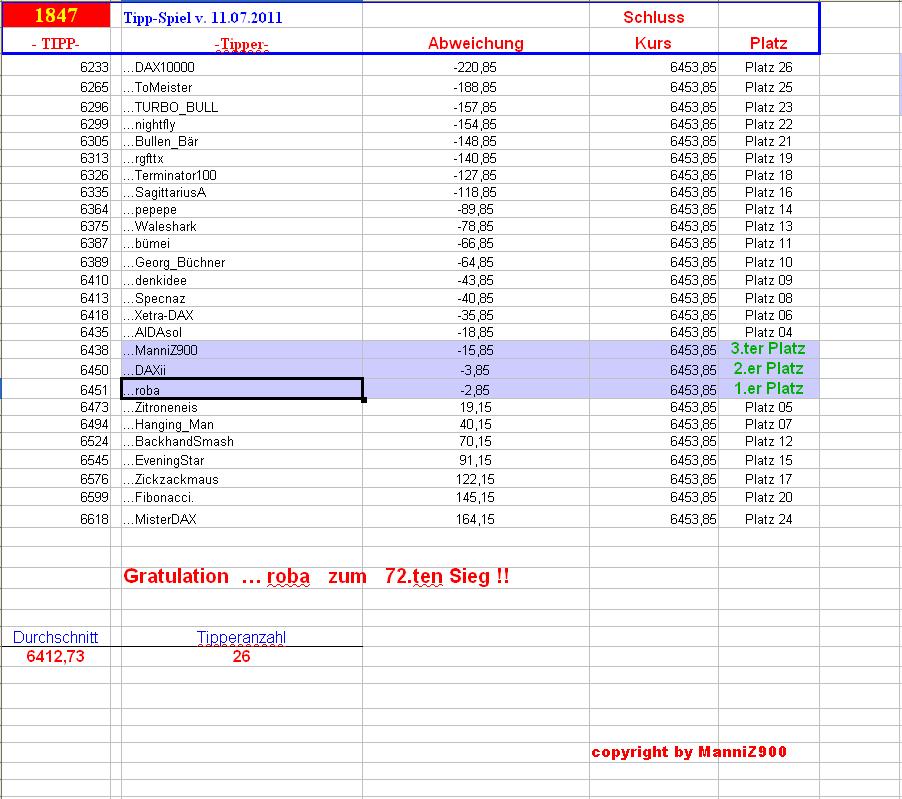Viewport: 902px width, 799px height.
Task: Click the 'Platz 09' cell
Action: (769, 280)
